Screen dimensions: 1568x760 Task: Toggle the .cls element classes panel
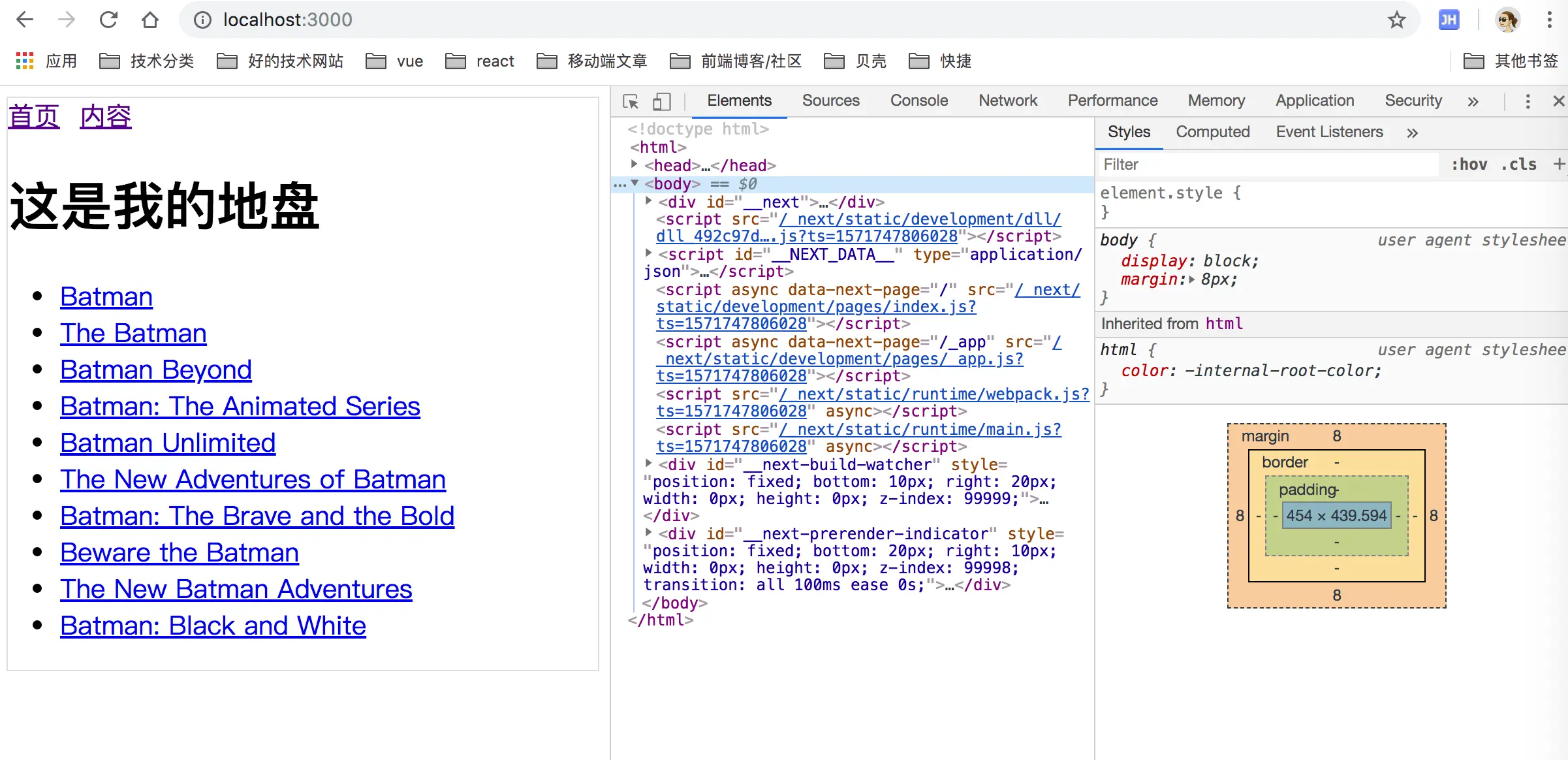tap(1518, 164)
